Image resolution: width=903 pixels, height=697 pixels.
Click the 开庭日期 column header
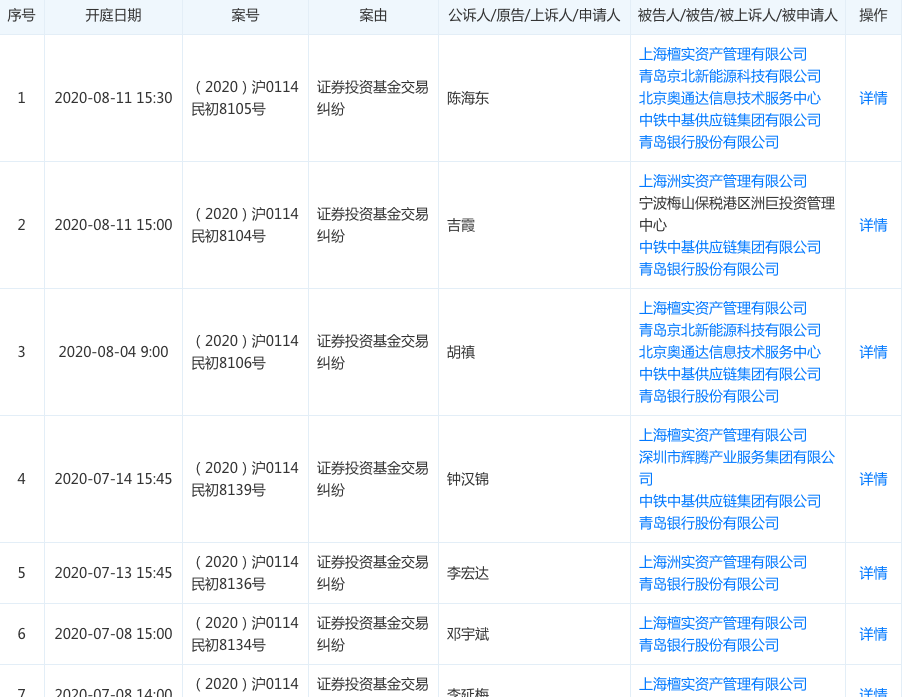coord(113,16)
